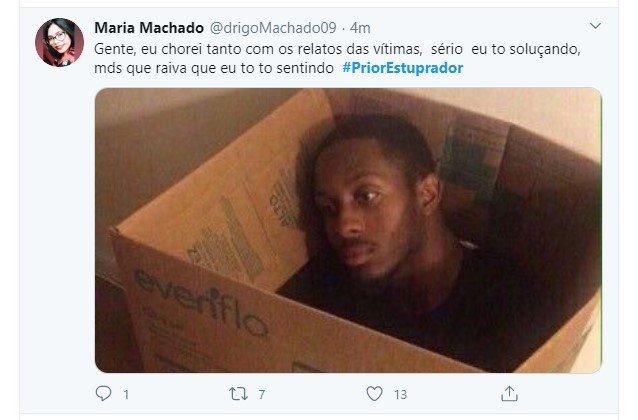The height and width of the screenshot is (420, 638).
Task: Expand the tweet options chevron
Action: 595,26
